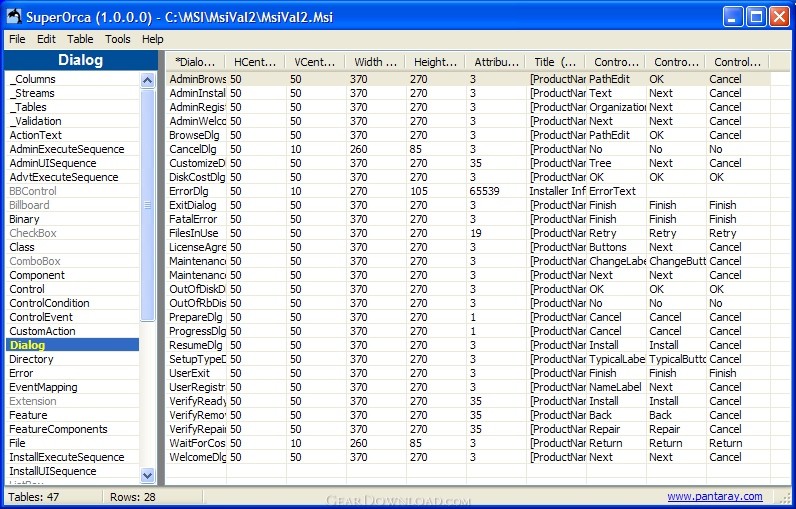Screen dimensions: 796x509
Task: Click the table list scrollbar thumb
Action: tap(147, 205)
